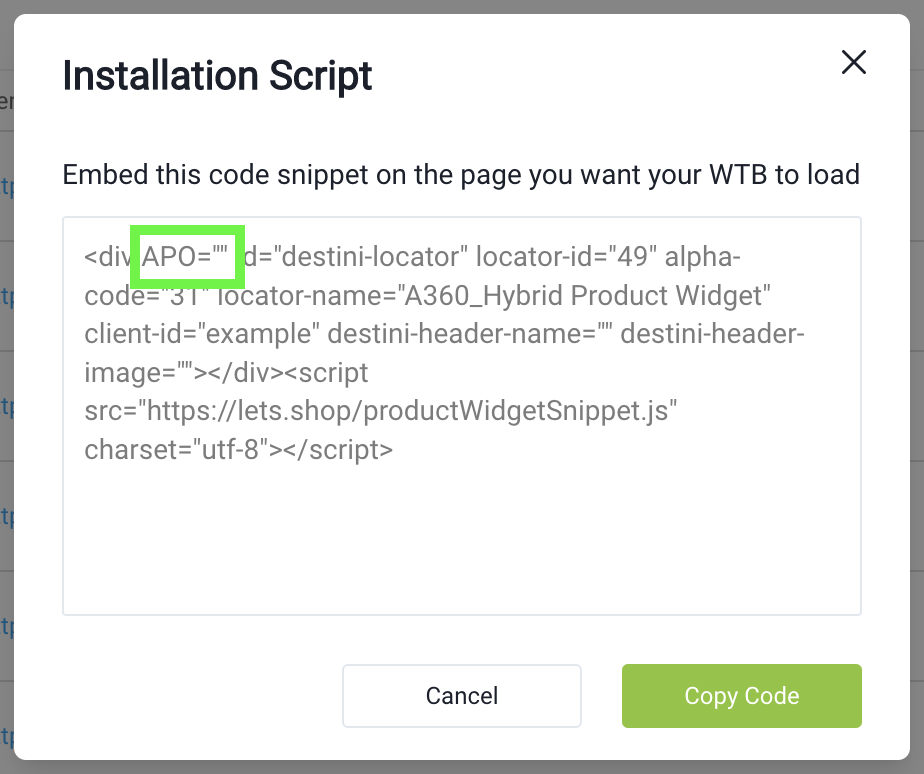Click the Cancel button
The image size is (924, 774).
click(x=461, y=696)
